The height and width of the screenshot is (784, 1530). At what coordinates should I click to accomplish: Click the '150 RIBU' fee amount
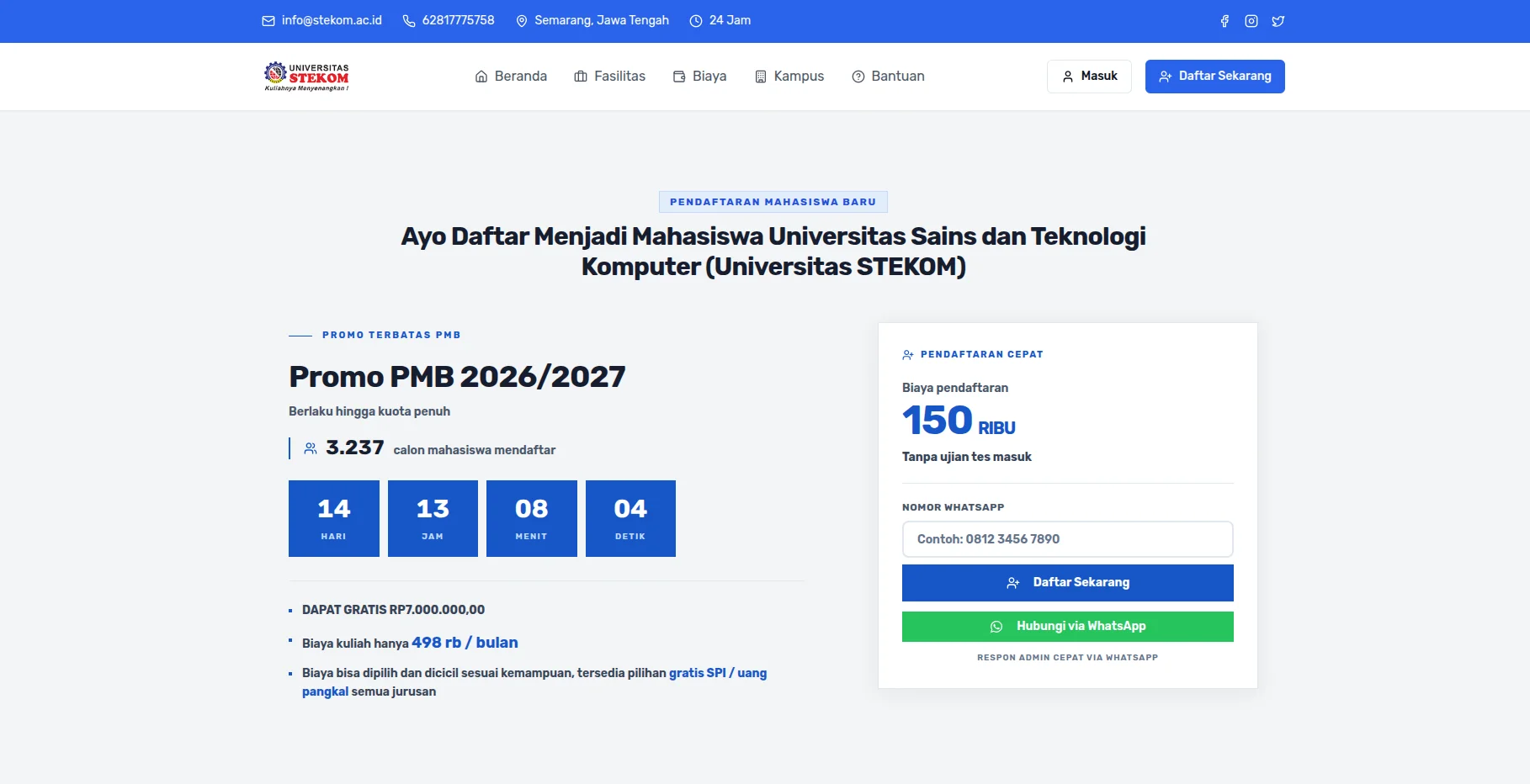click(959, 421)
